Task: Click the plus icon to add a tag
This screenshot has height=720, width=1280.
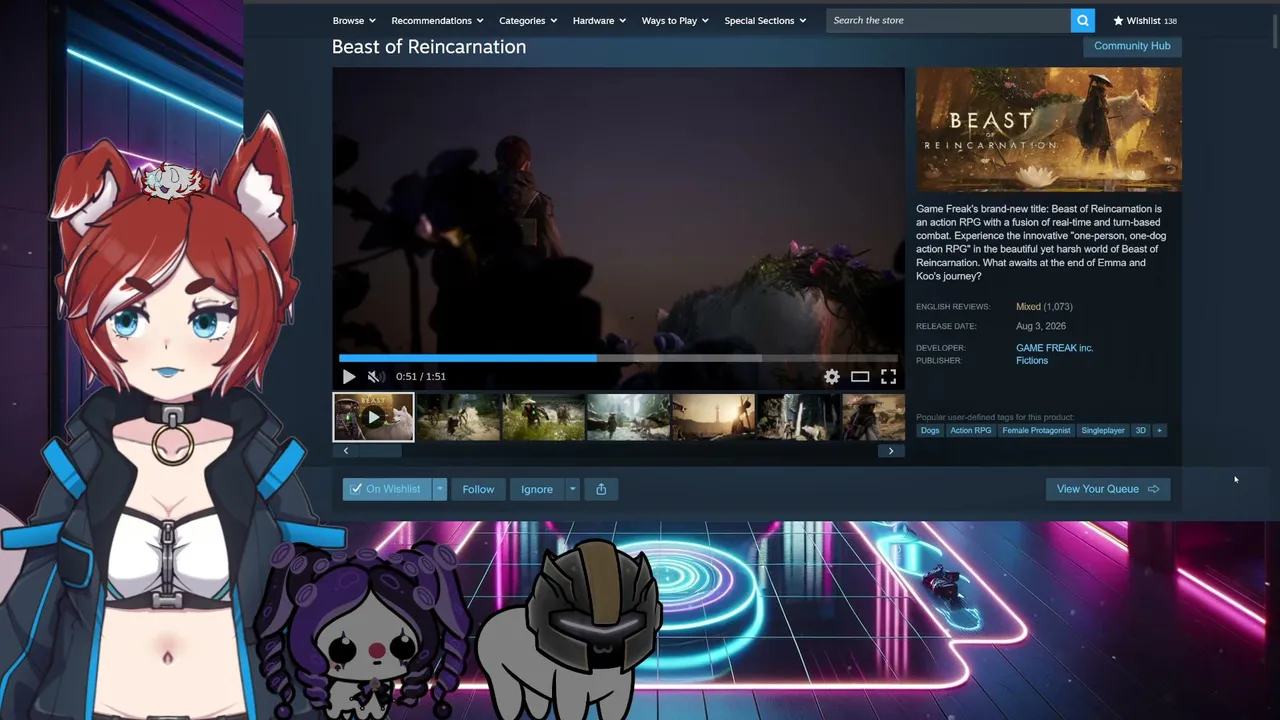Action: pos(1159,430)
